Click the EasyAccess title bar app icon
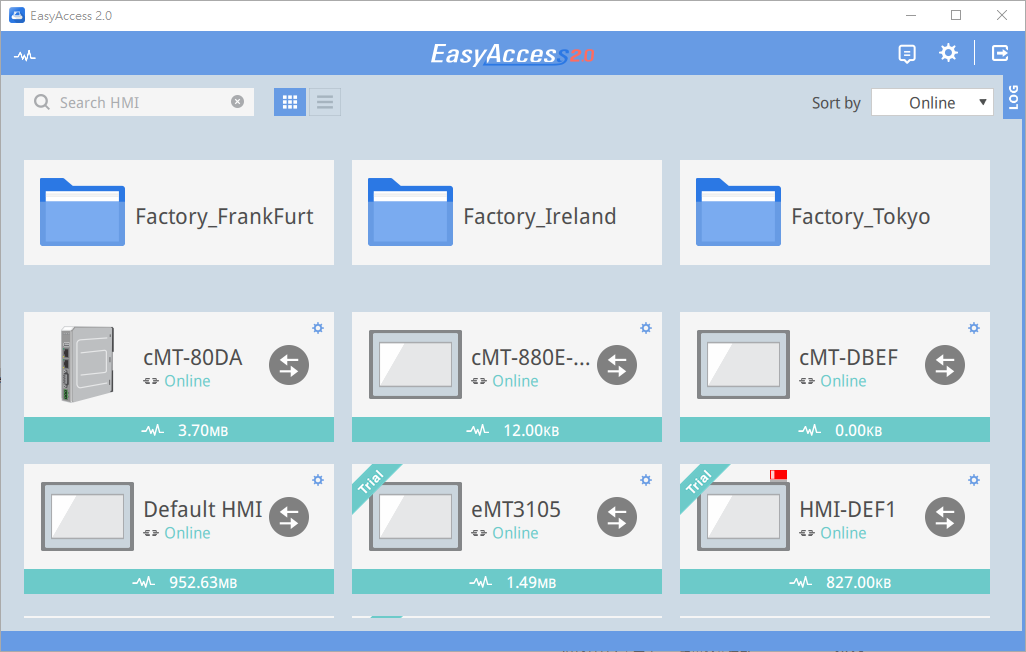This screenshot has height=652, width=1026. (x=16, y=15)
